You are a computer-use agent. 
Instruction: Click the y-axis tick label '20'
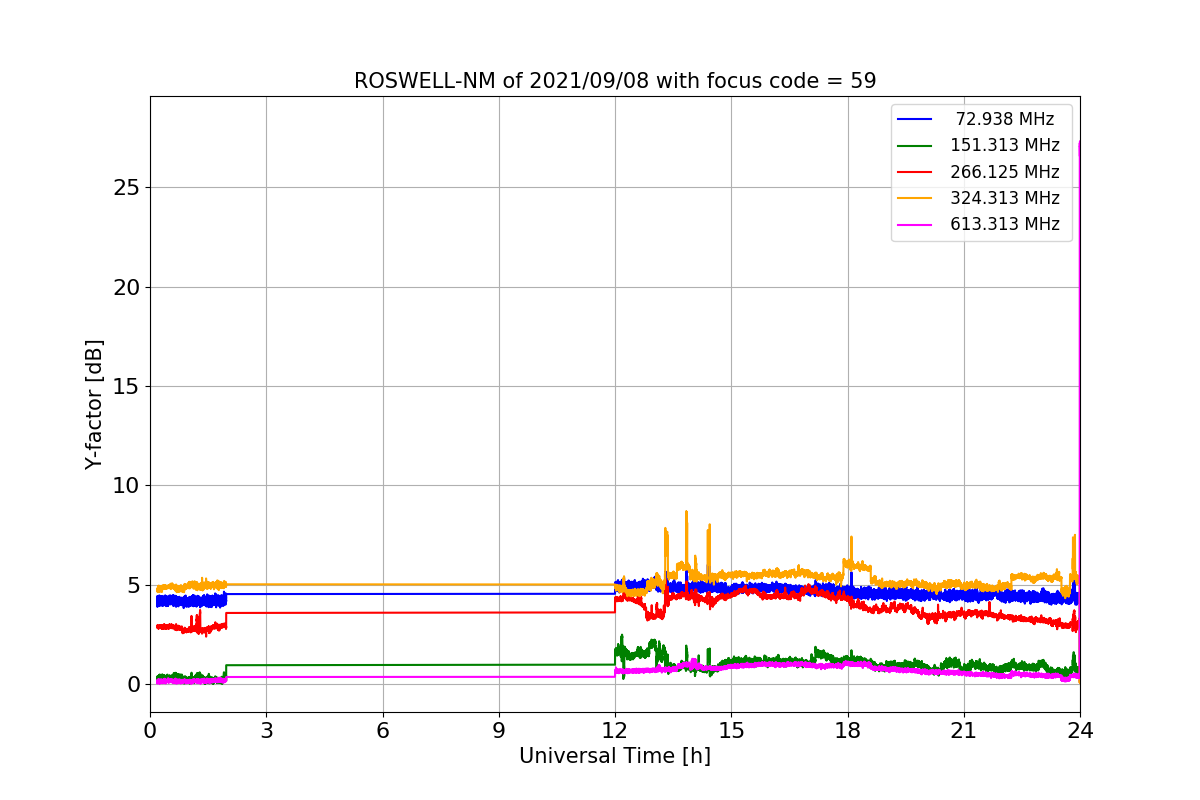coord(128,287)
